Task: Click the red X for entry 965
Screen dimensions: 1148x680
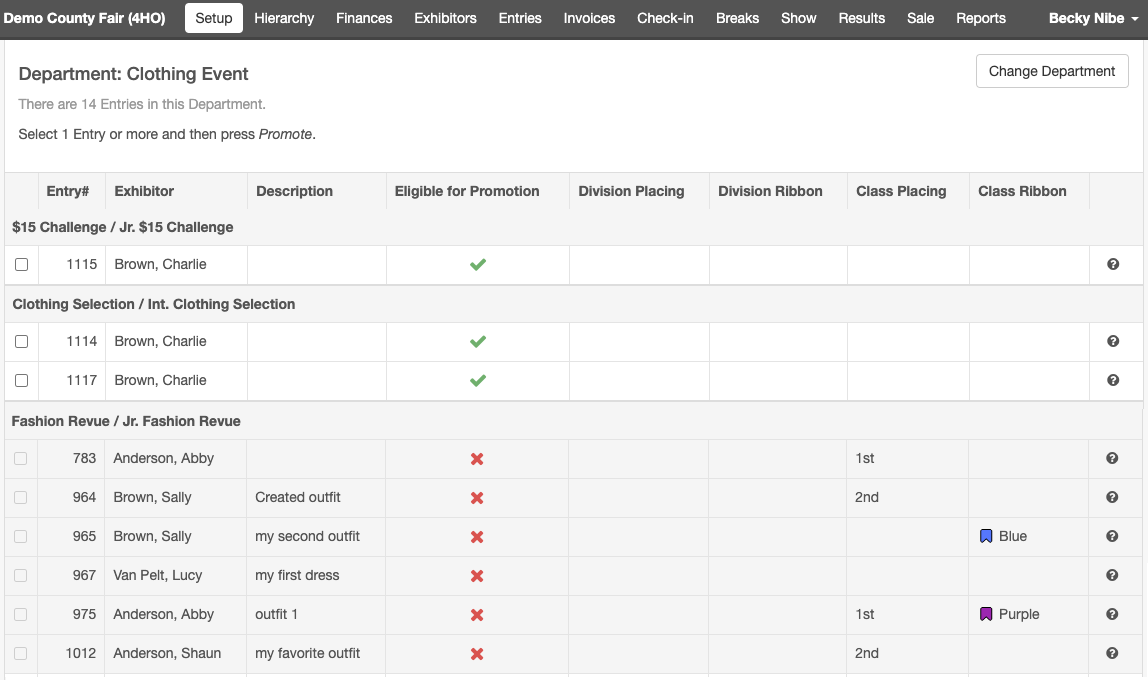Action: coord(477,537)
